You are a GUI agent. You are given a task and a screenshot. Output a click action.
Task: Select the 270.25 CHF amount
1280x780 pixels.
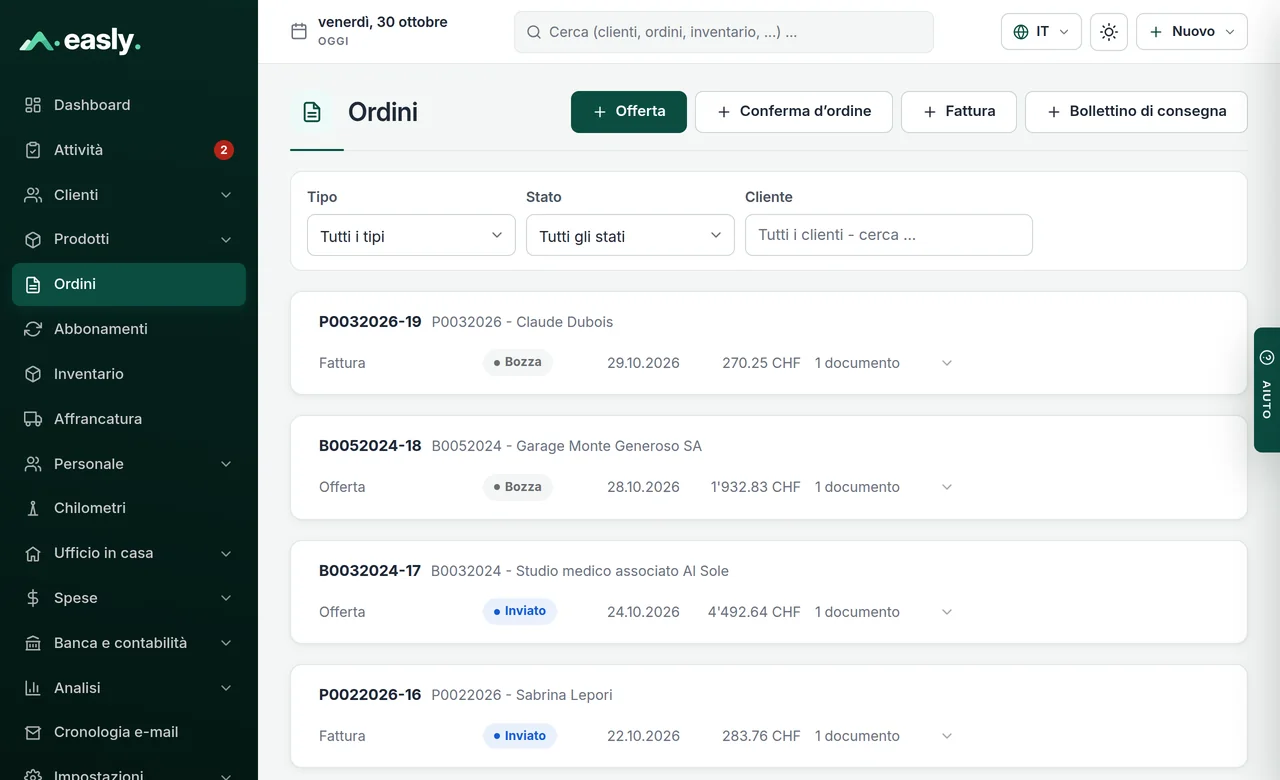point(761,363)
